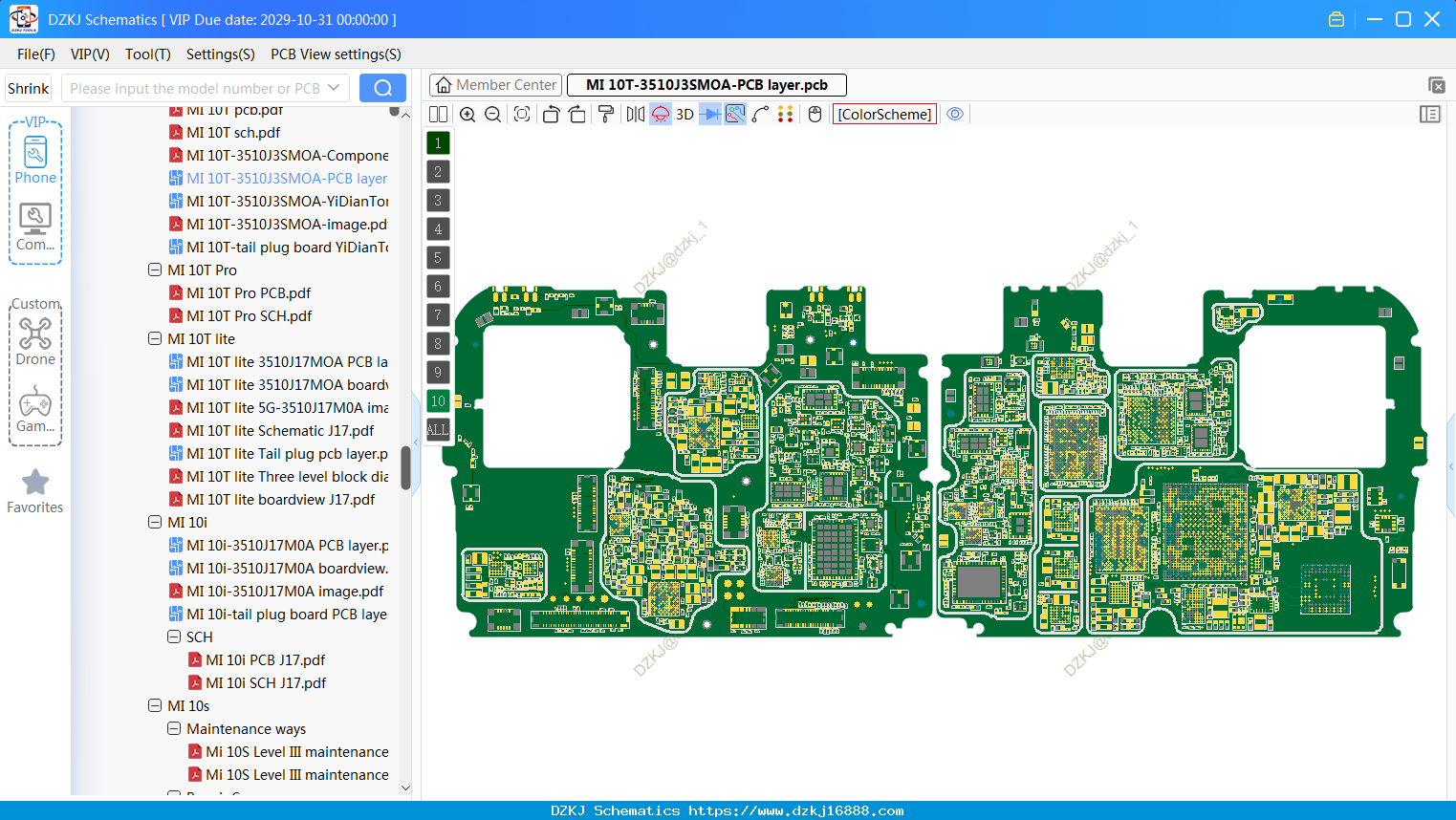
Task: Mirror flip the PCB view
Action: click(x=636, y=115)
